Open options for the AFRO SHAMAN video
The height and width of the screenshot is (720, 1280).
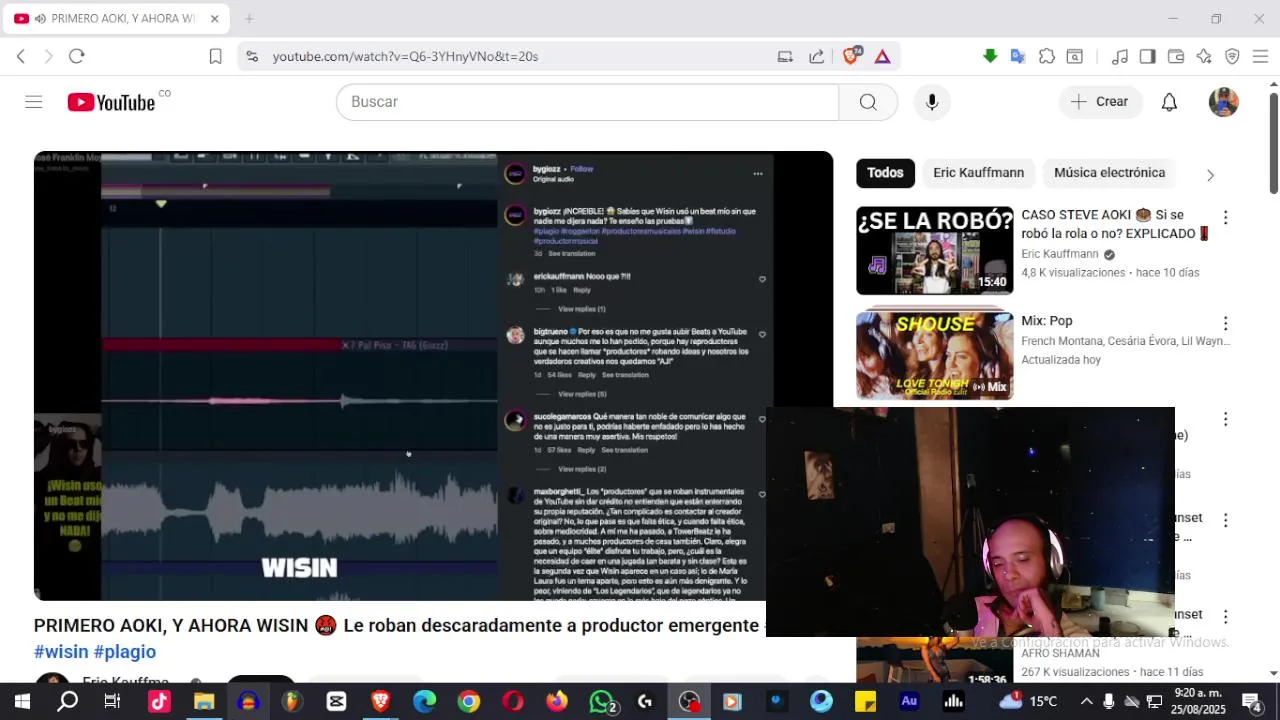1225,617
